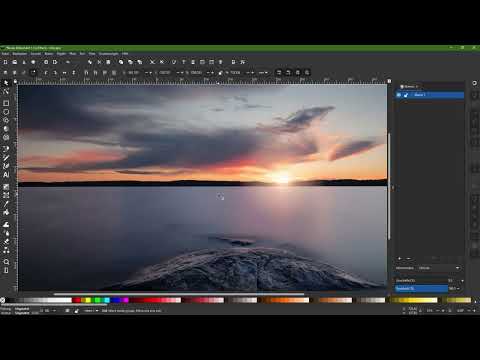This screenshot has width=480, height=360.
Task: Toggle lock on selected layer
Action: [x=406, y=95]
